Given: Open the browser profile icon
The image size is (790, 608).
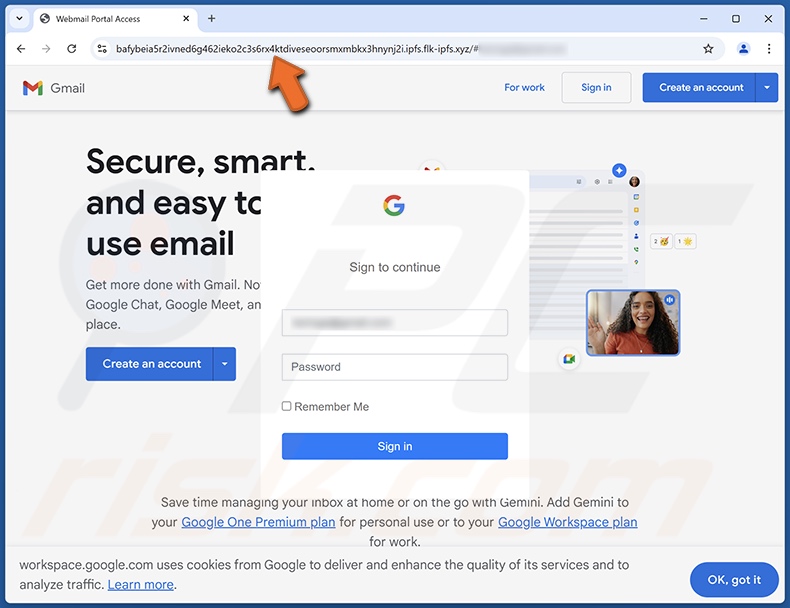Looking at the screenshot, I should (x=743, y=49).
